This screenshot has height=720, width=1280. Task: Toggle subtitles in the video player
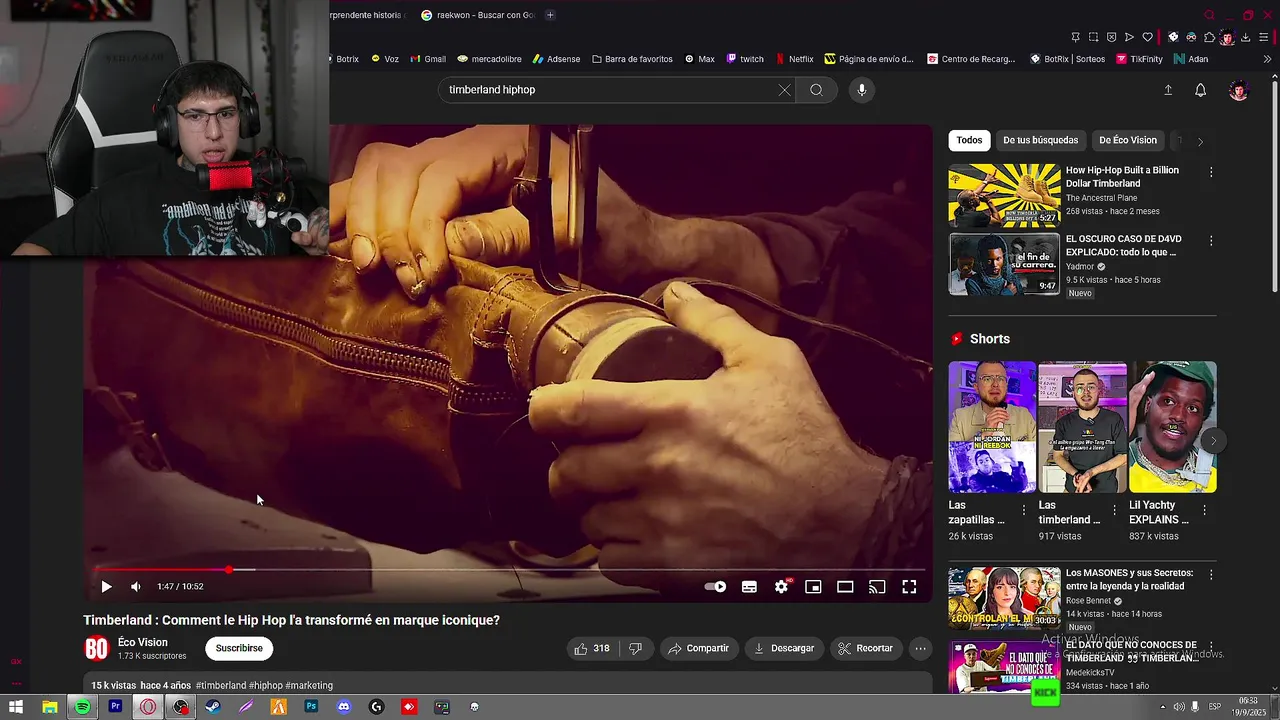(749, 587)
